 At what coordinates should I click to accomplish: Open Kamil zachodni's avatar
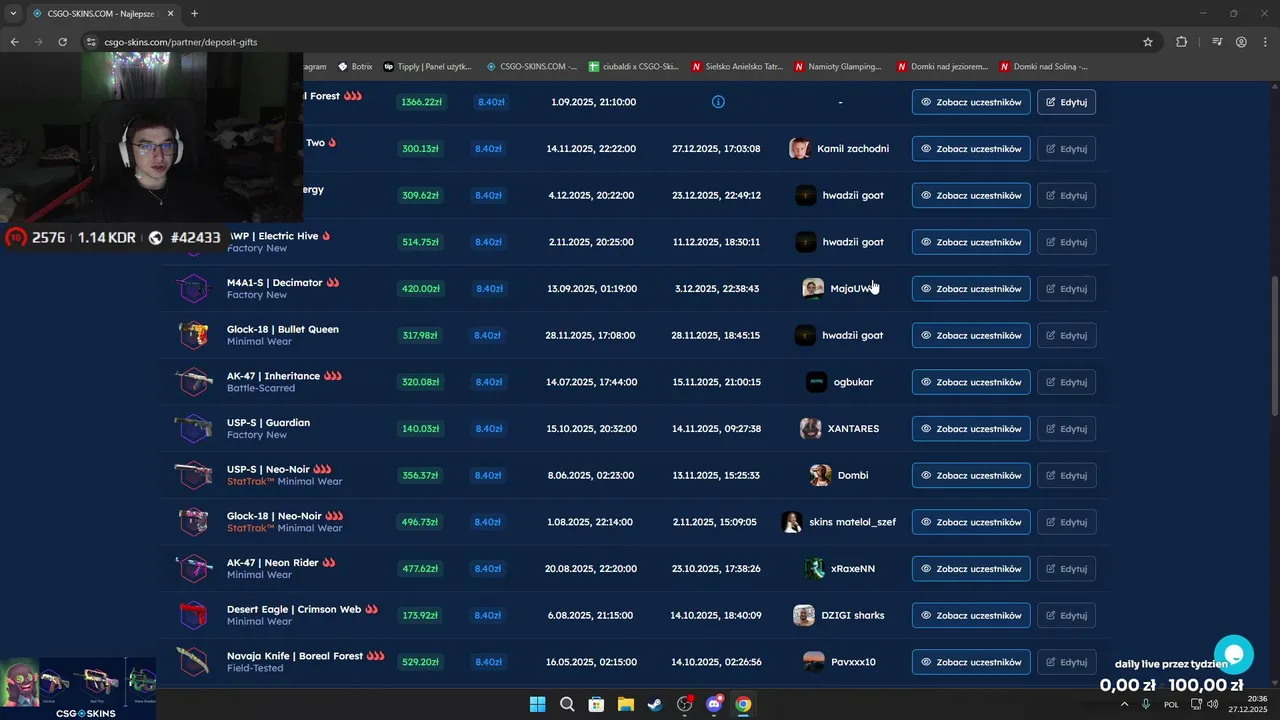(799, 149)
